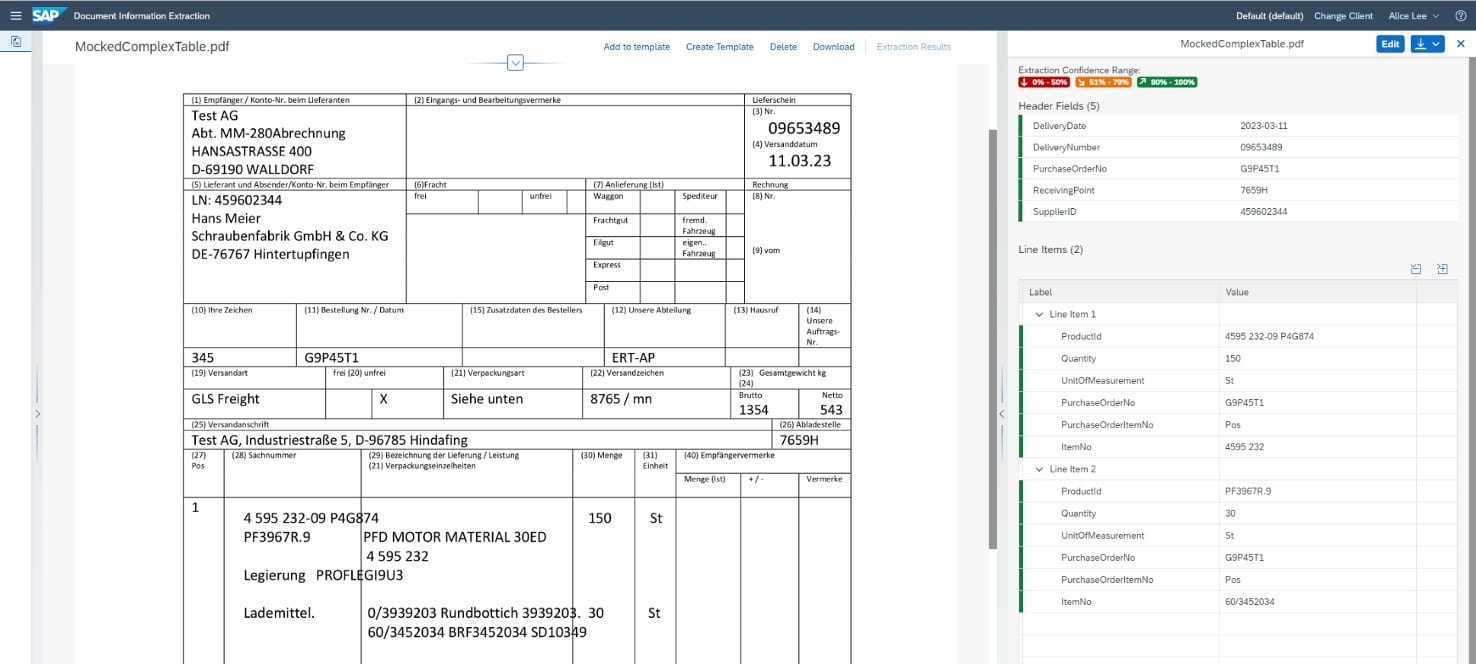The height and width of the screenshot is (664, 1476).
Task: Click the blue download arrow button in results panel
Action: pos(1427,44)
